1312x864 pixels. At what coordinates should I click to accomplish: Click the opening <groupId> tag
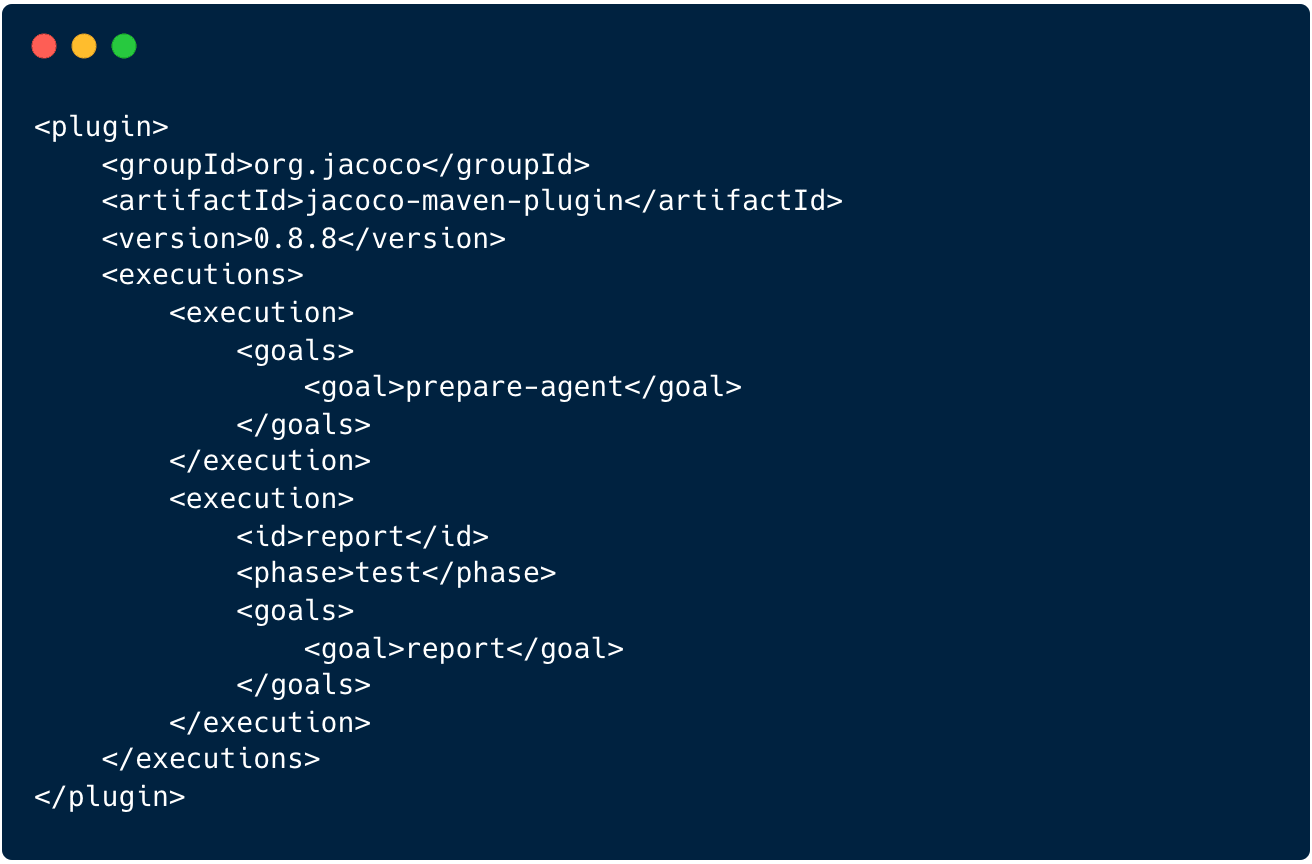point(177,164)
